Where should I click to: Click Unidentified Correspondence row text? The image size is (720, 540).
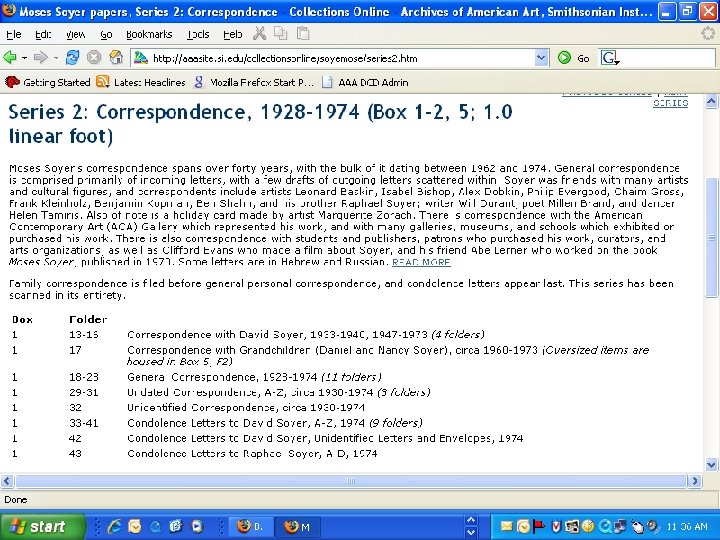246,407
